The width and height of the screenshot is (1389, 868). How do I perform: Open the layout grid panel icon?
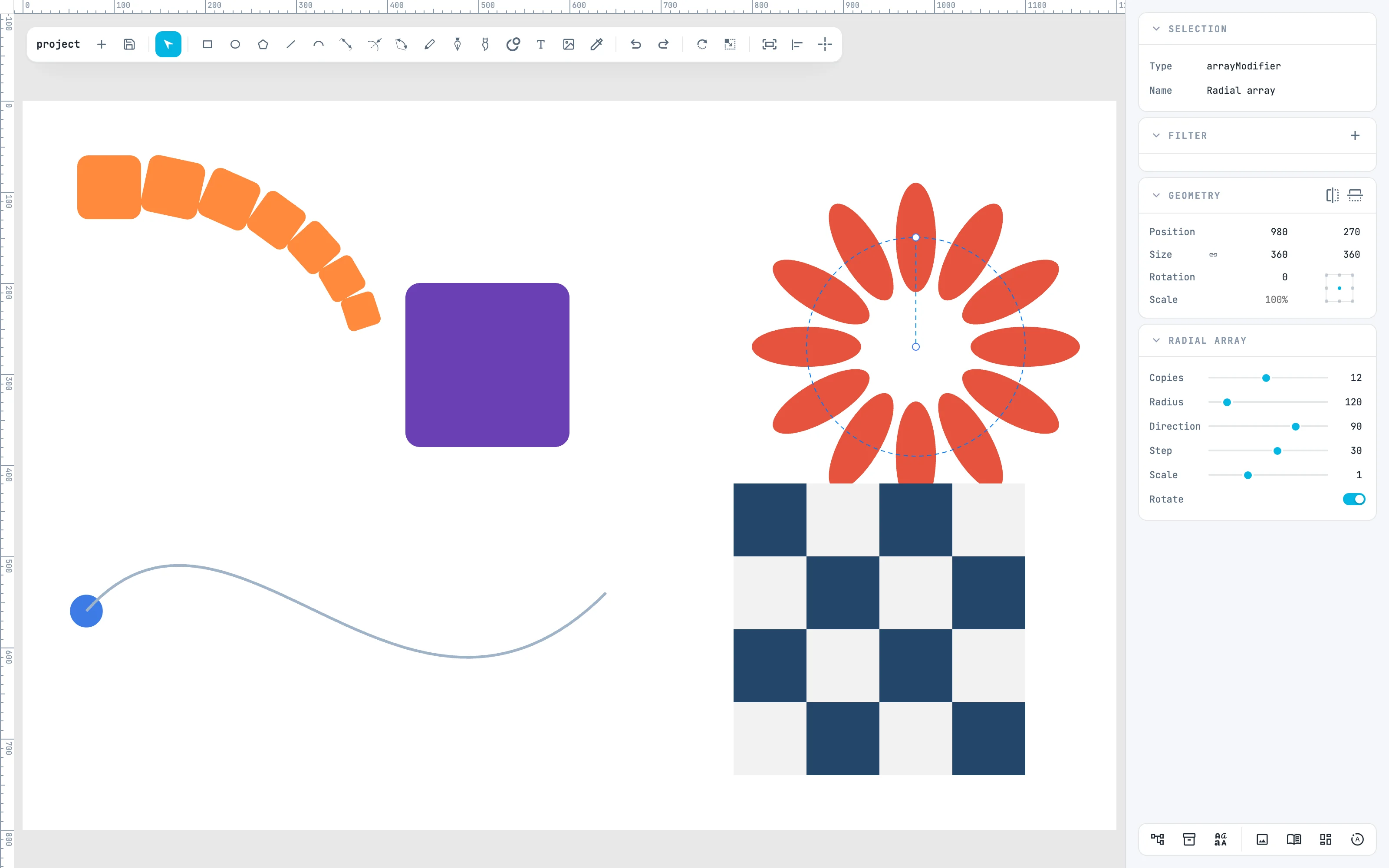(1325, 839)
